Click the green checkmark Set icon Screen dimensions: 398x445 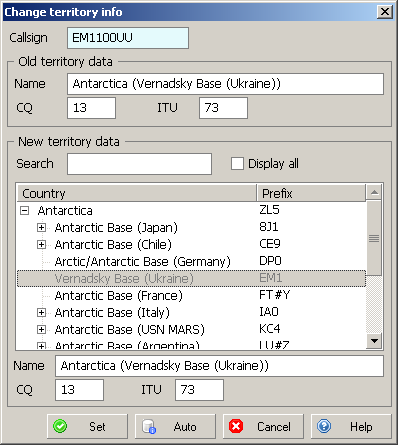point(60,426)
